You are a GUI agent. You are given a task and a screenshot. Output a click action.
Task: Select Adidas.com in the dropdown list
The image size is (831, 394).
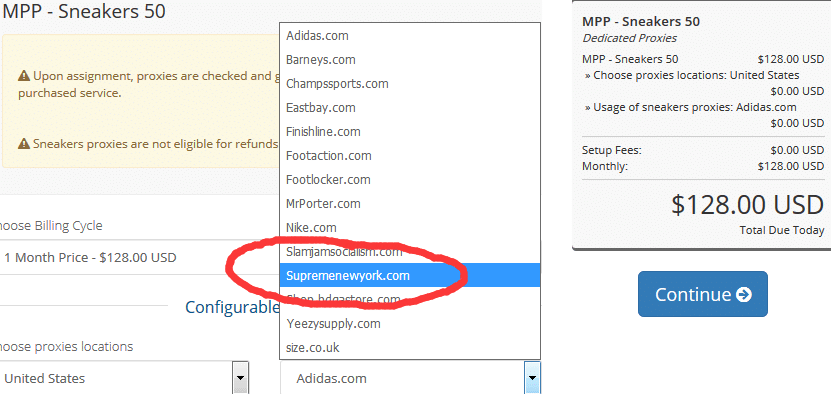(410, 36)
